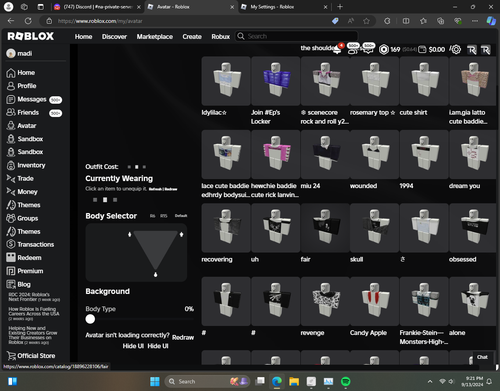This screenshot has height=391, width=500.
Task: Select the dream you shirt thumbnail
Action: coord(473,154)
